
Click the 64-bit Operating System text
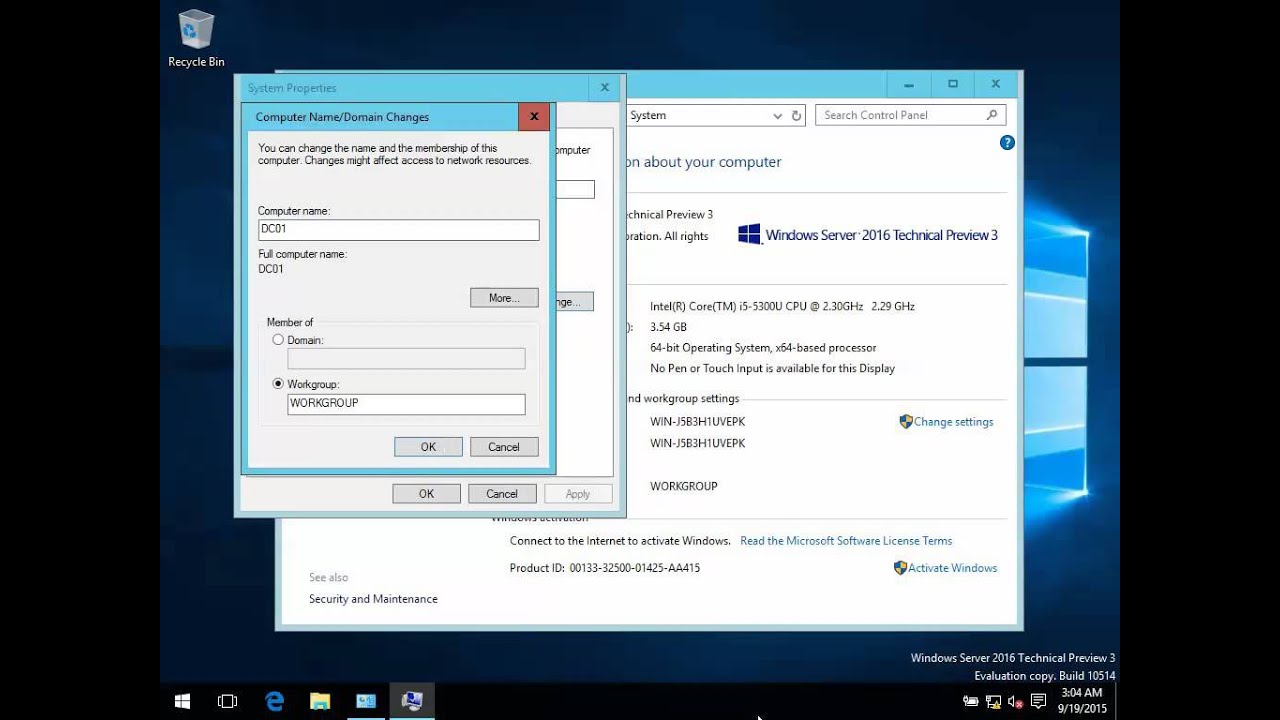763,348
